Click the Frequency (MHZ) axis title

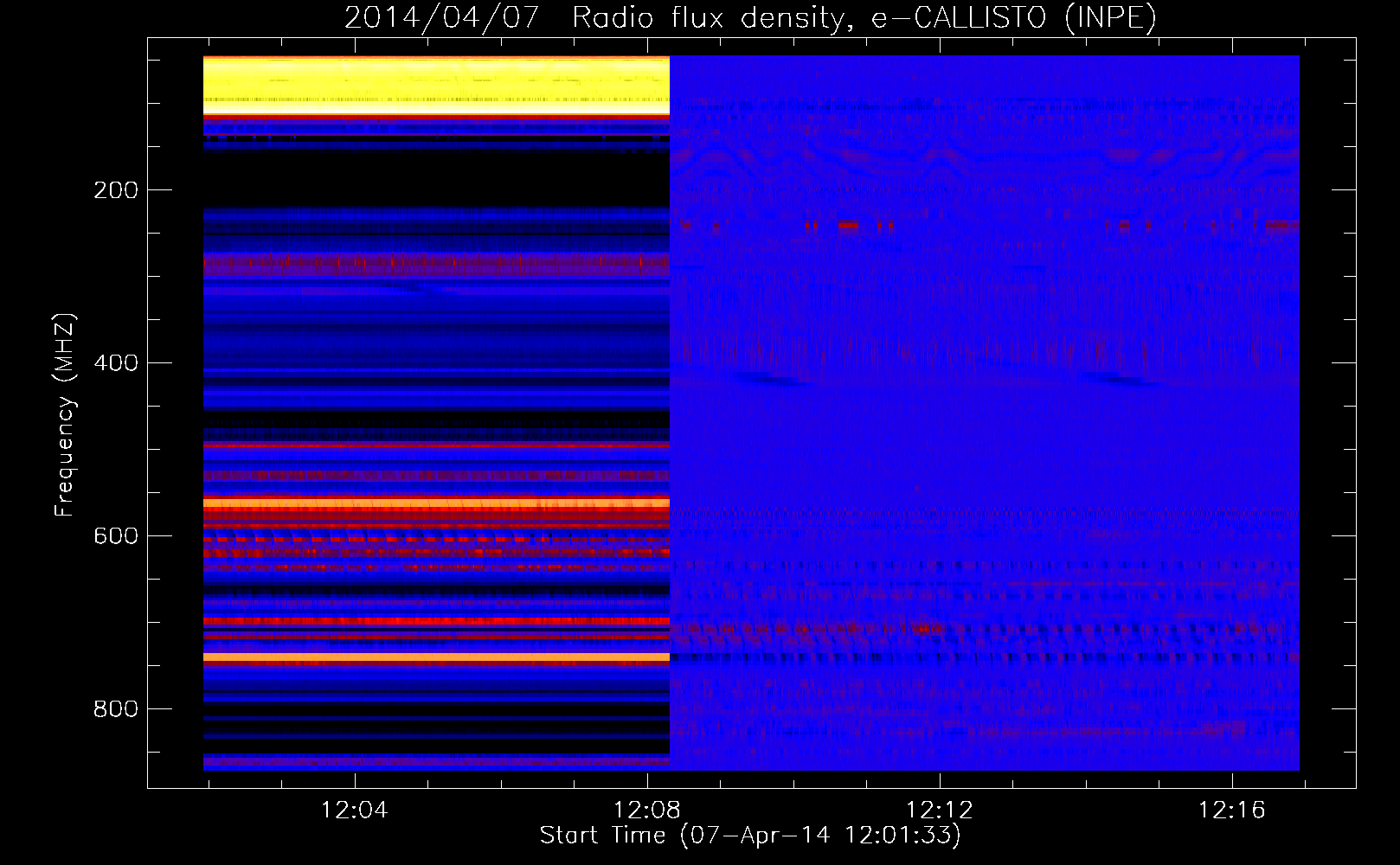(65, 414)
